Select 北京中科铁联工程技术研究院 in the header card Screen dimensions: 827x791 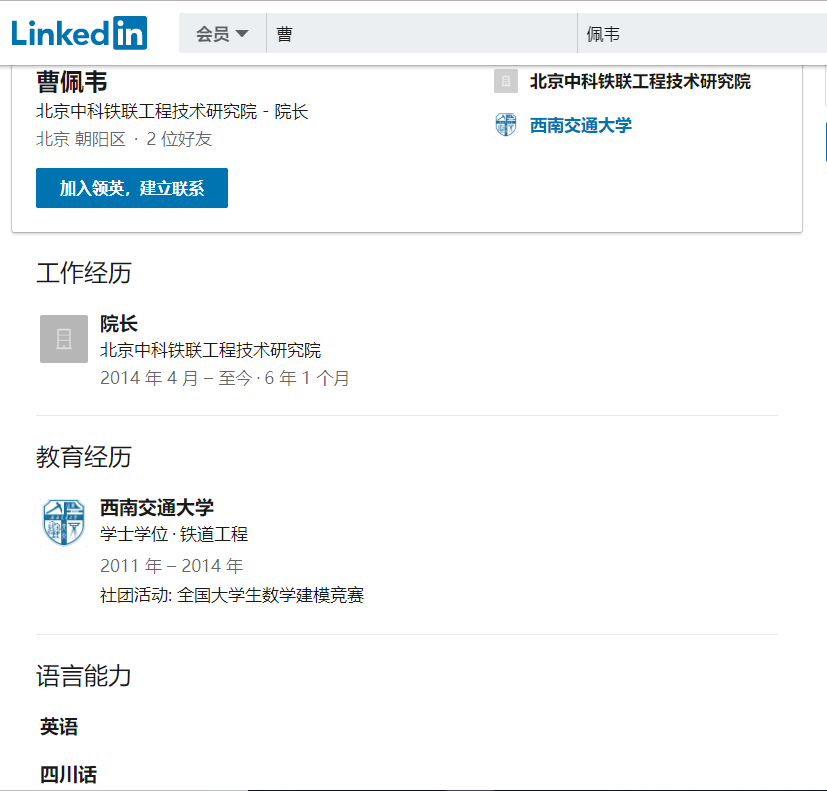click(640, 81)
